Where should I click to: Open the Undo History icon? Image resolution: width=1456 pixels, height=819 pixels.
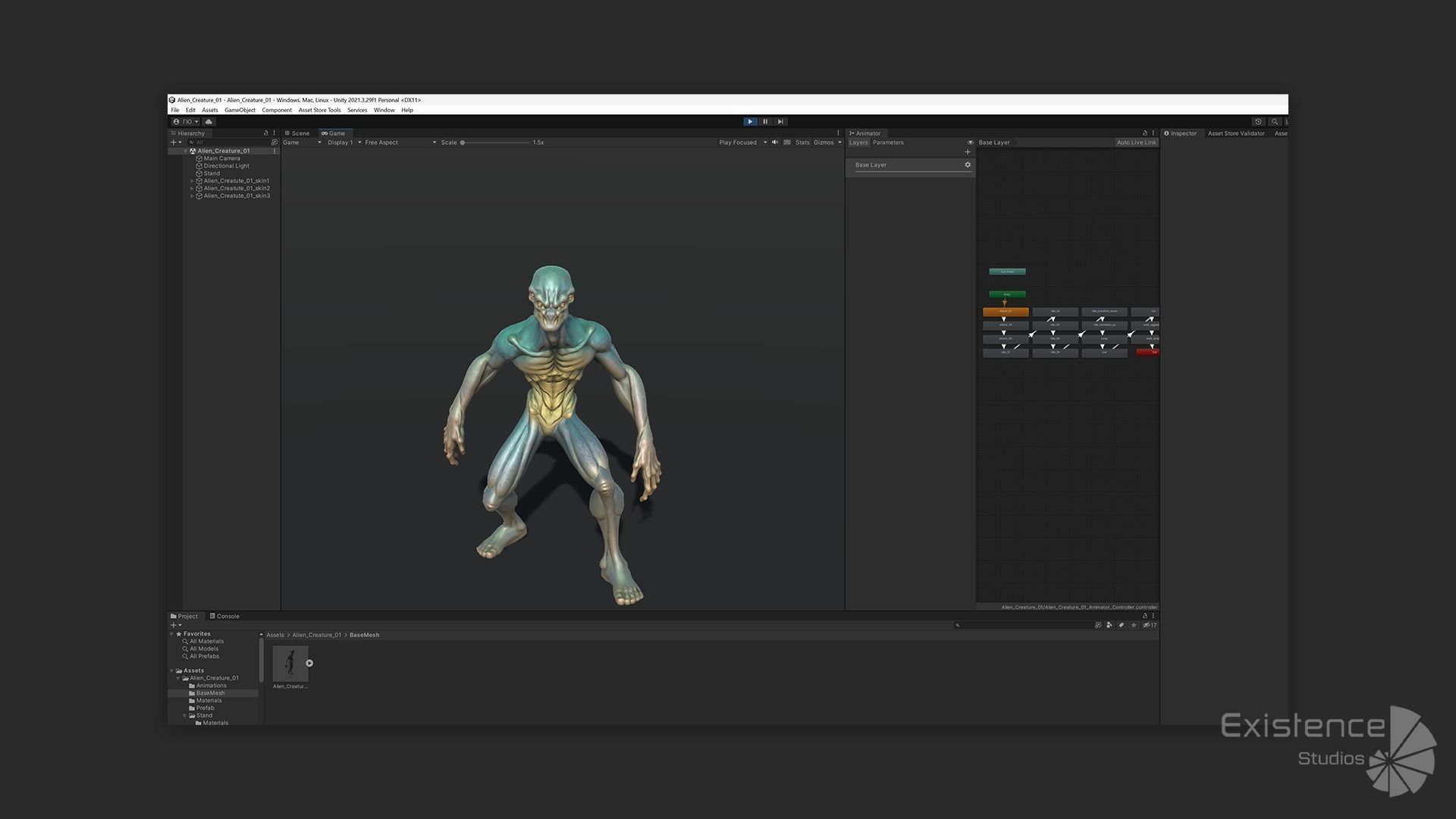[1258, 121]
